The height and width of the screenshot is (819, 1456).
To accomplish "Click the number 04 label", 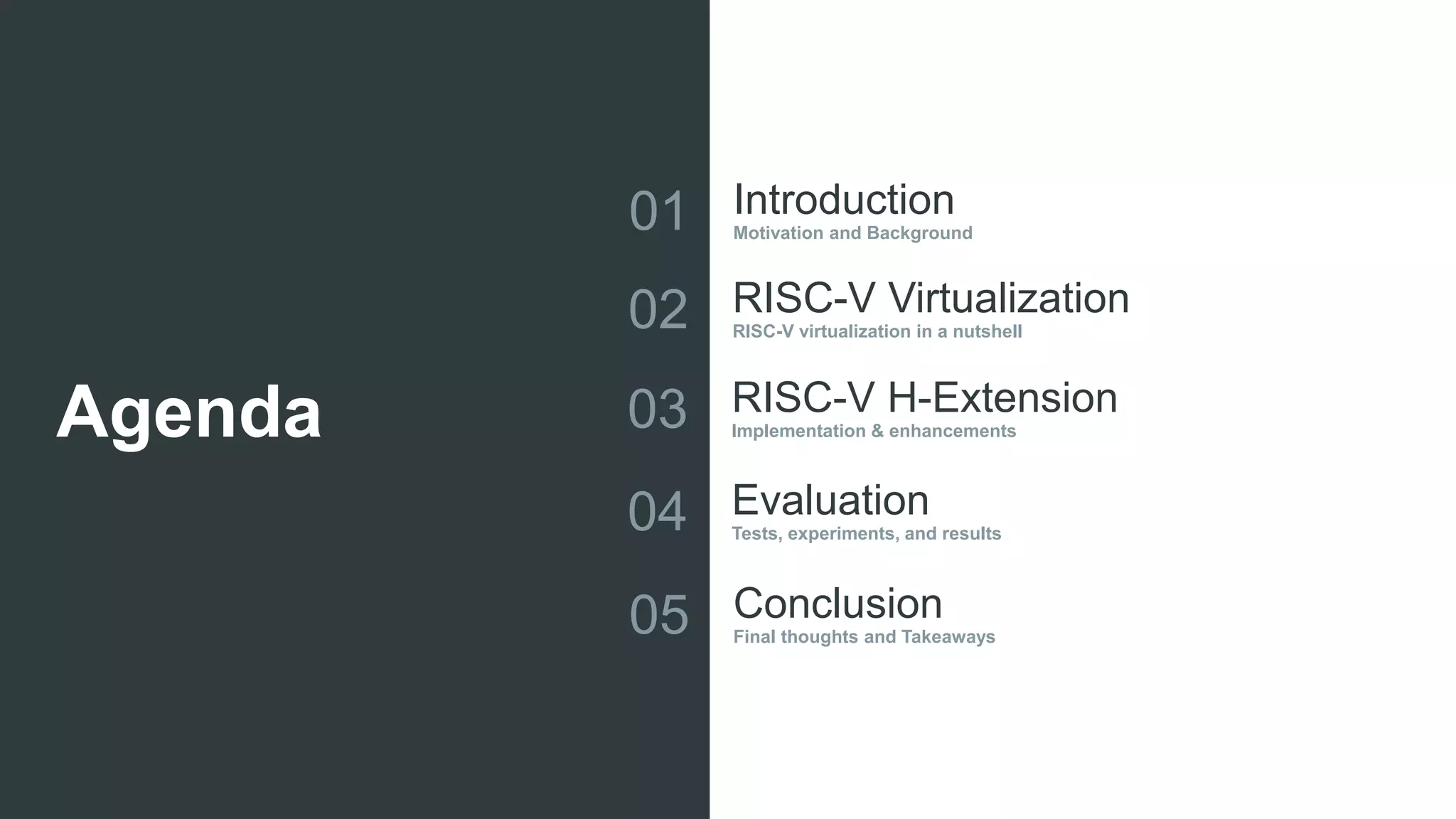I will pyautogui.click(x=656, y=512).
